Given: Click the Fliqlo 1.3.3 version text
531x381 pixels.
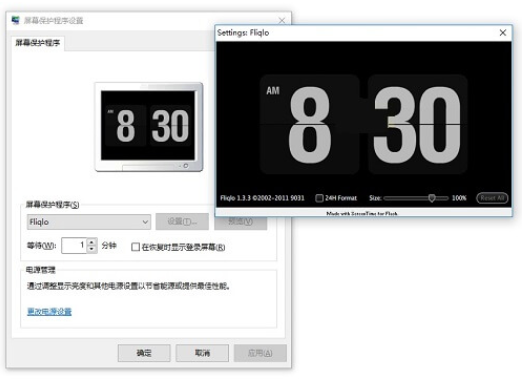Looking at the screenshot, I should [262, 198].
